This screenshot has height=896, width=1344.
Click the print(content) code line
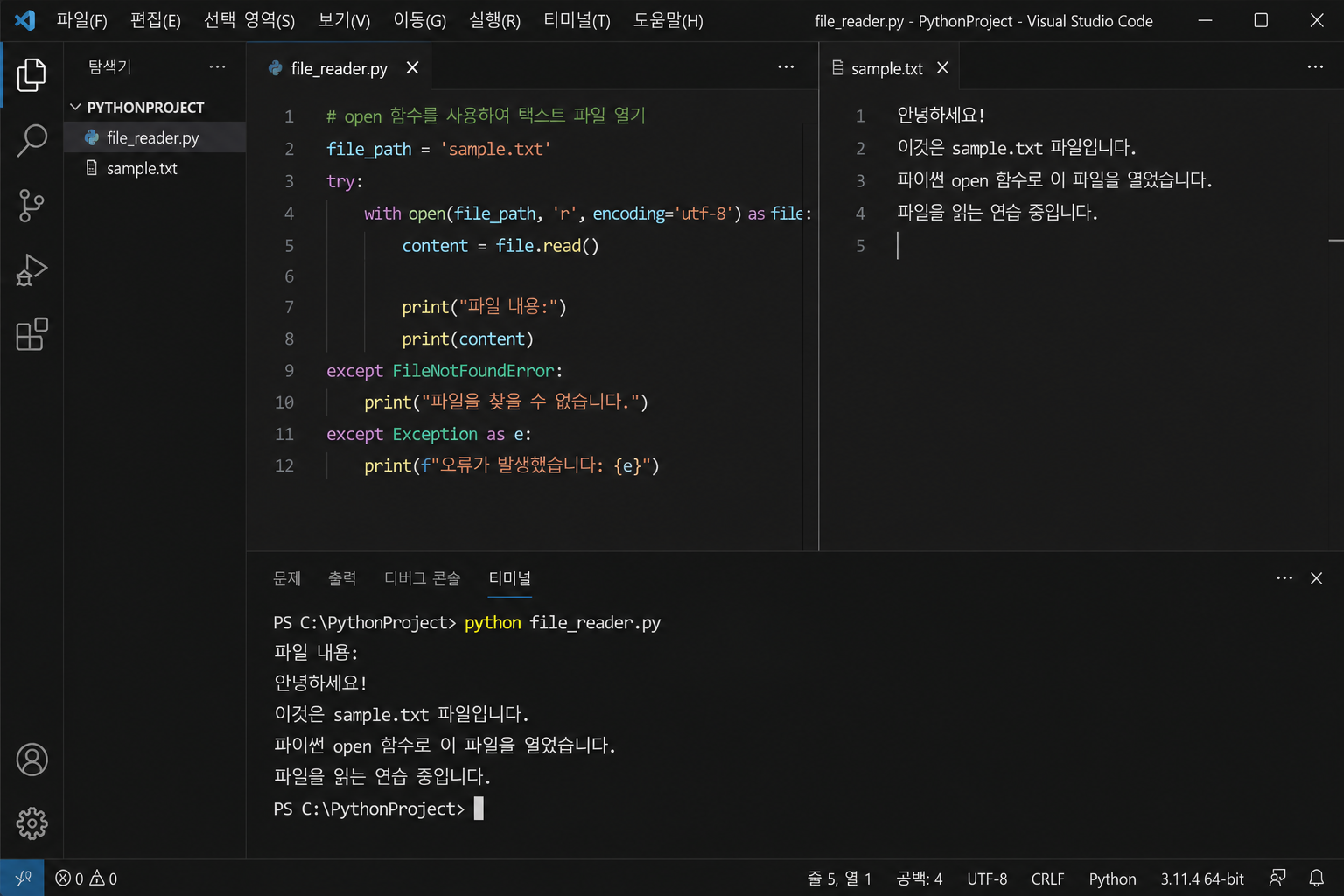467,339
